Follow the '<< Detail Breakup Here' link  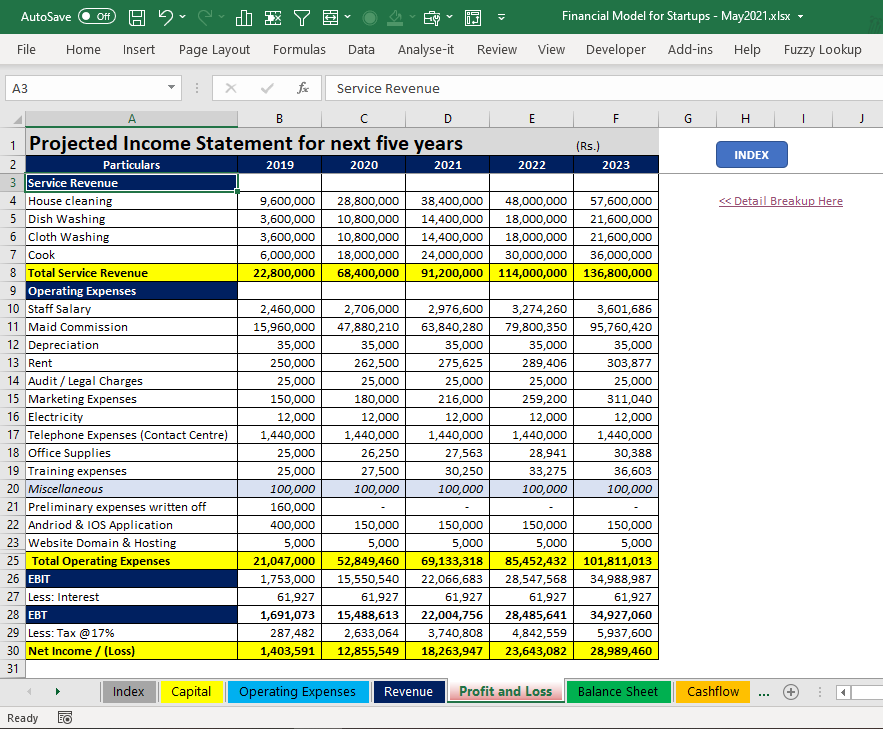pos(781,201)
